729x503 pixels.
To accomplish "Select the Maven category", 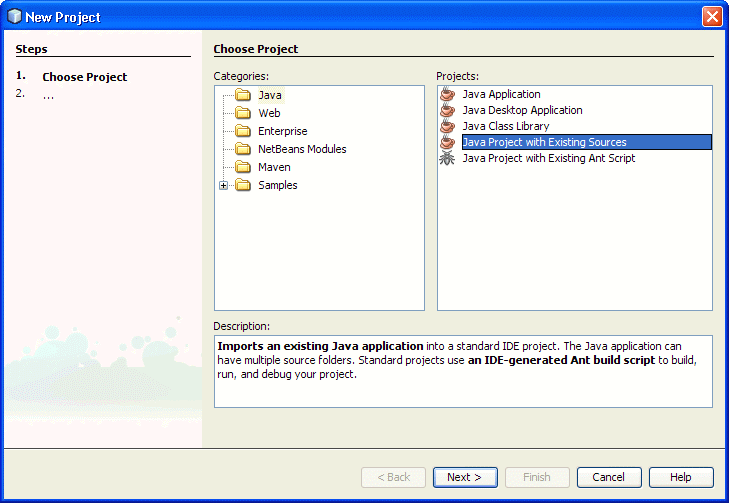I will (274, 167).
